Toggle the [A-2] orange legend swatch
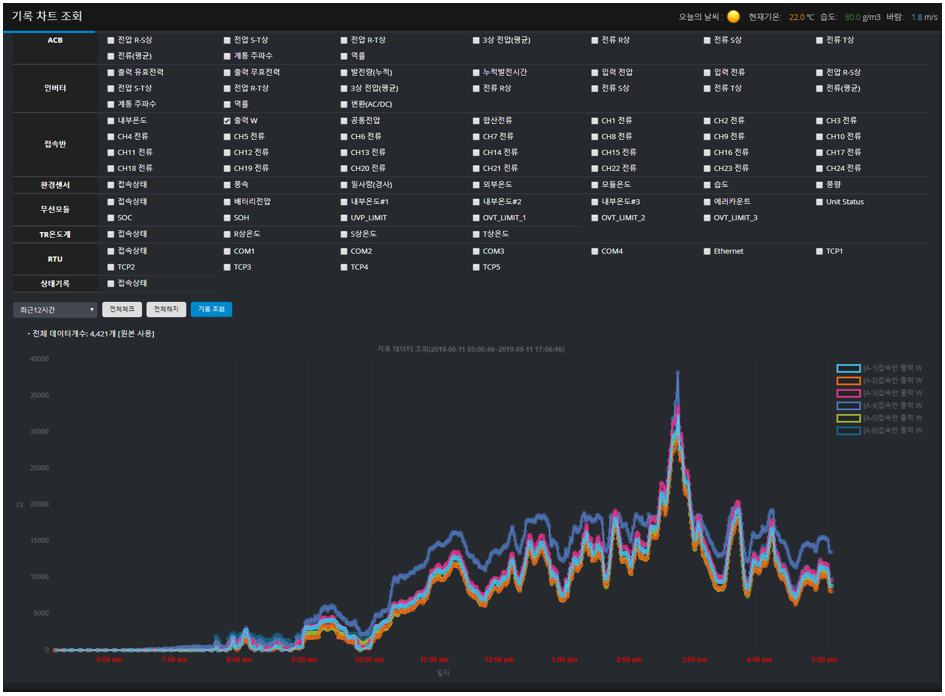 (847, 381)
